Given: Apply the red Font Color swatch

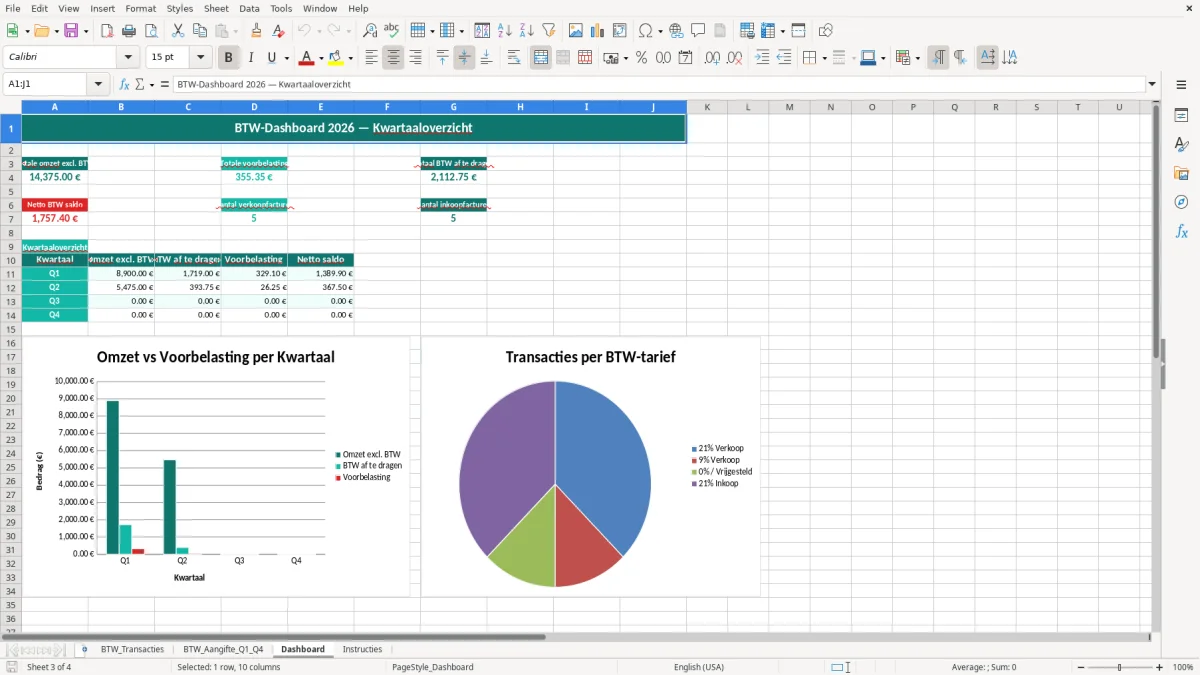Looking at the screenshot, I should click(x=307, y=58).
